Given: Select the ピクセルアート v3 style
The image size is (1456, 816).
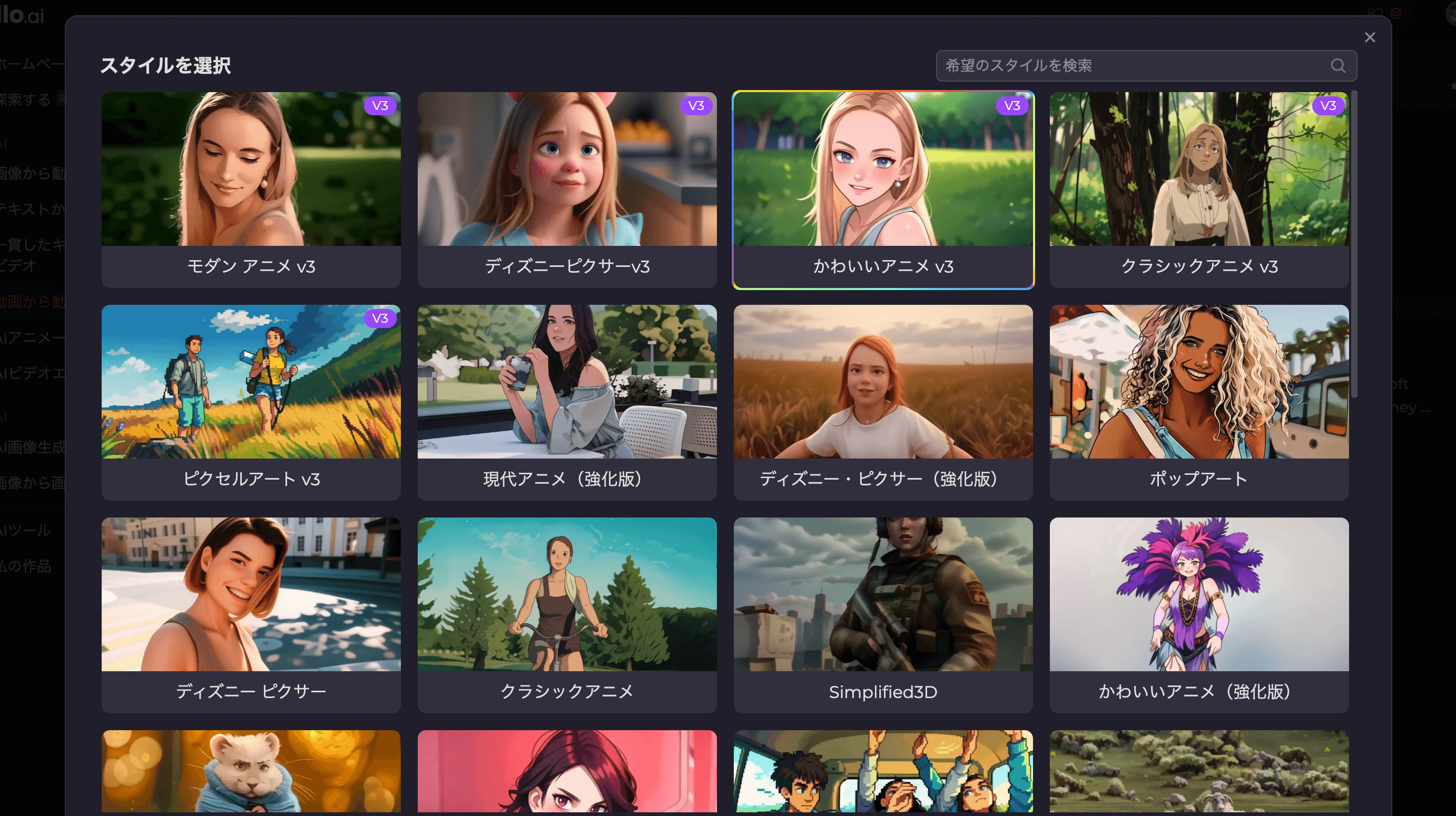Looking at the screenshot, I should tap(251, 402).
